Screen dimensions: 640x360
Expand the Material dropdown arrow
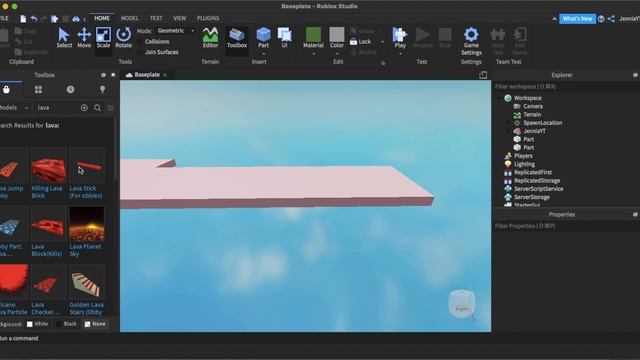pos(313,54)
